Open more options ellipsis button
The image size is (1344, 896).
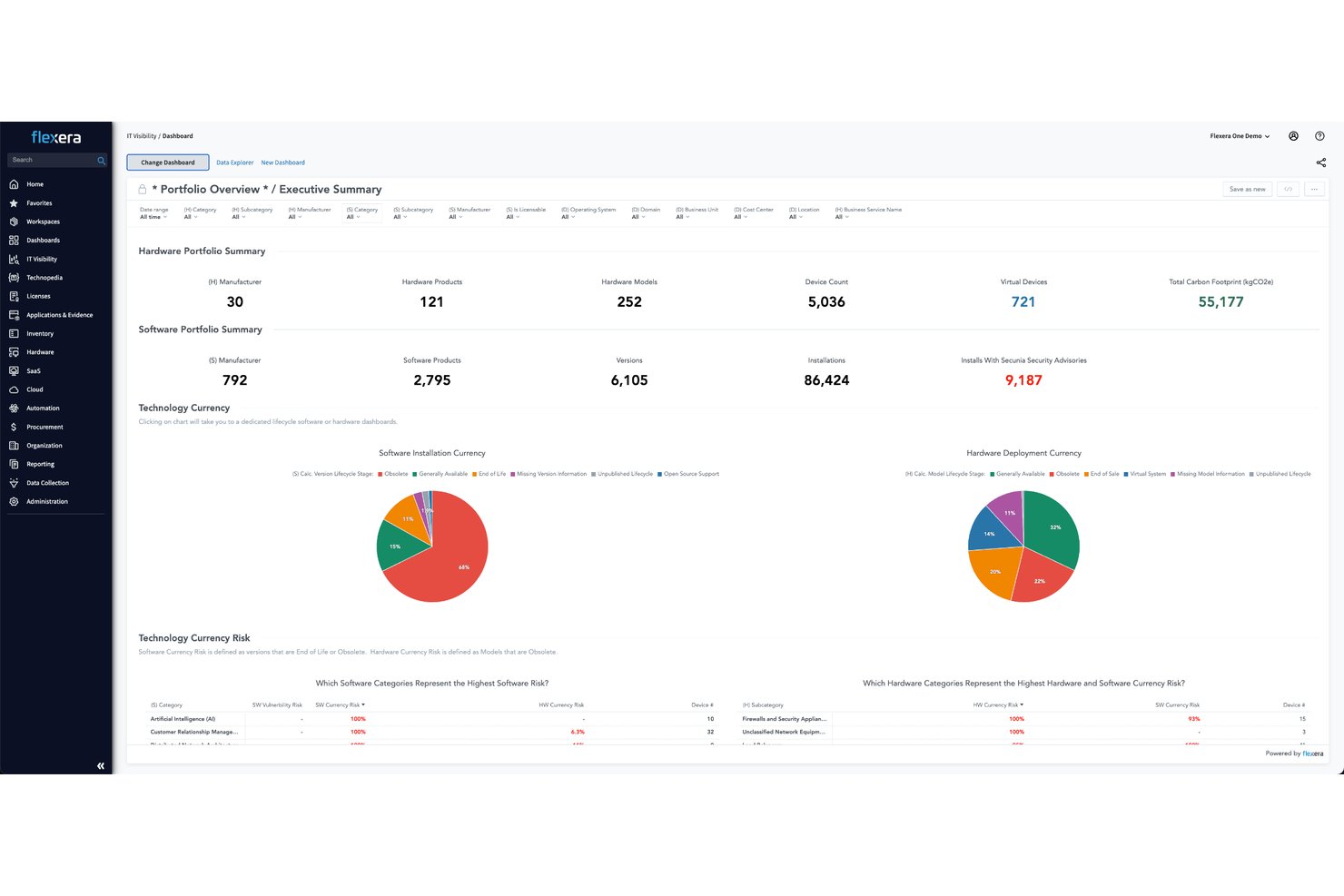pos(1314,189)
